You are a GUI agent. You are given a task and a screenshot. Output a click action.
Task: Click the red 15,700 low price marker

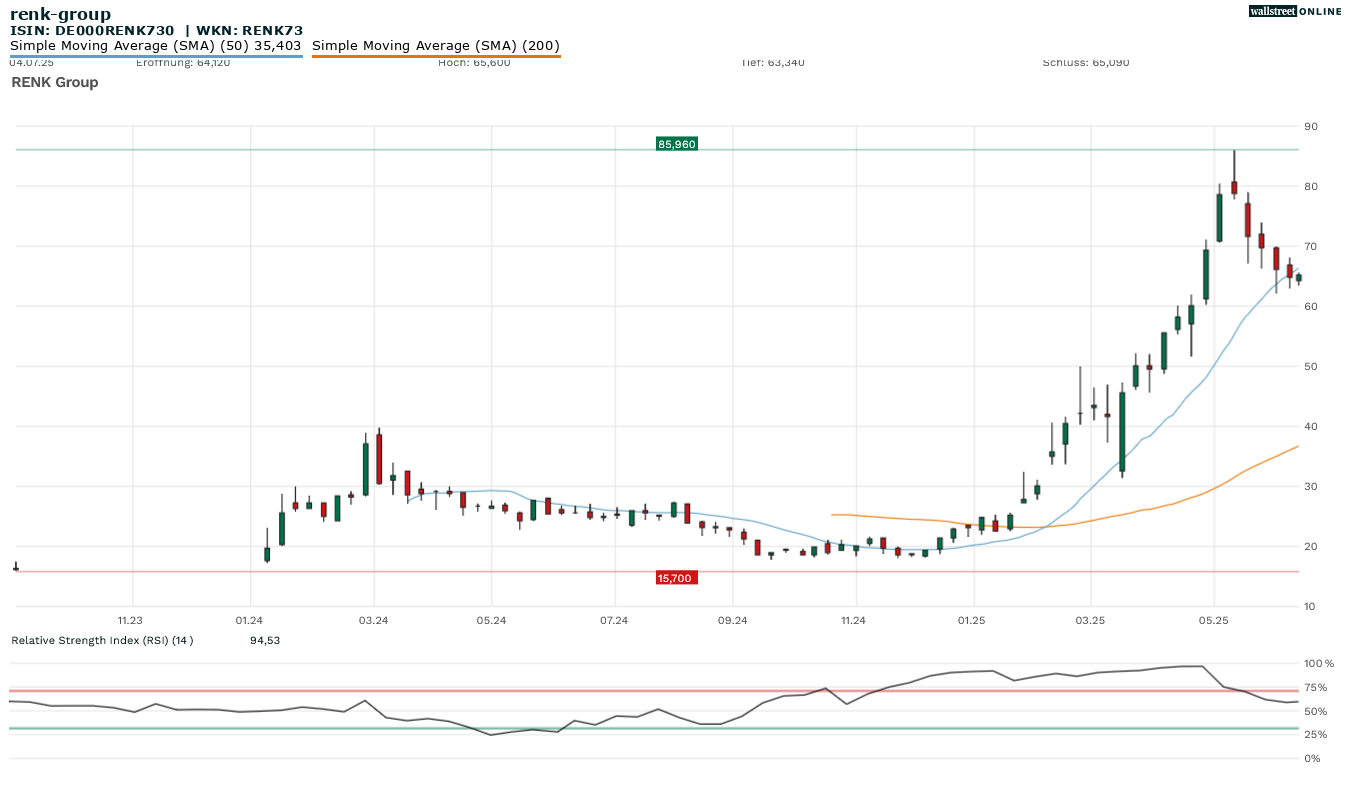click(676, 578)
